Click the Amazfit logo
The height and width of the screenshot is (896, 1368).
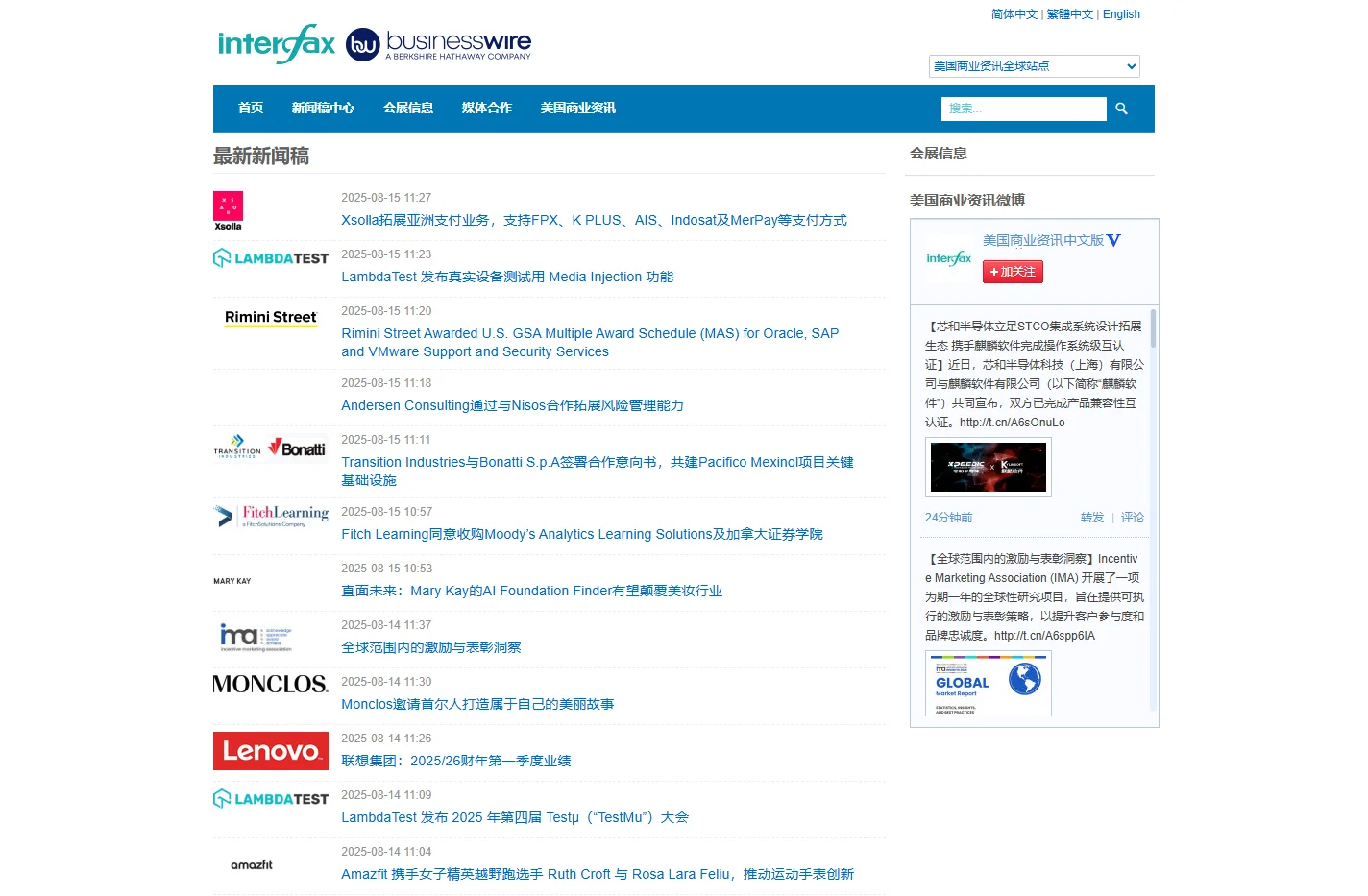point(252,865)
